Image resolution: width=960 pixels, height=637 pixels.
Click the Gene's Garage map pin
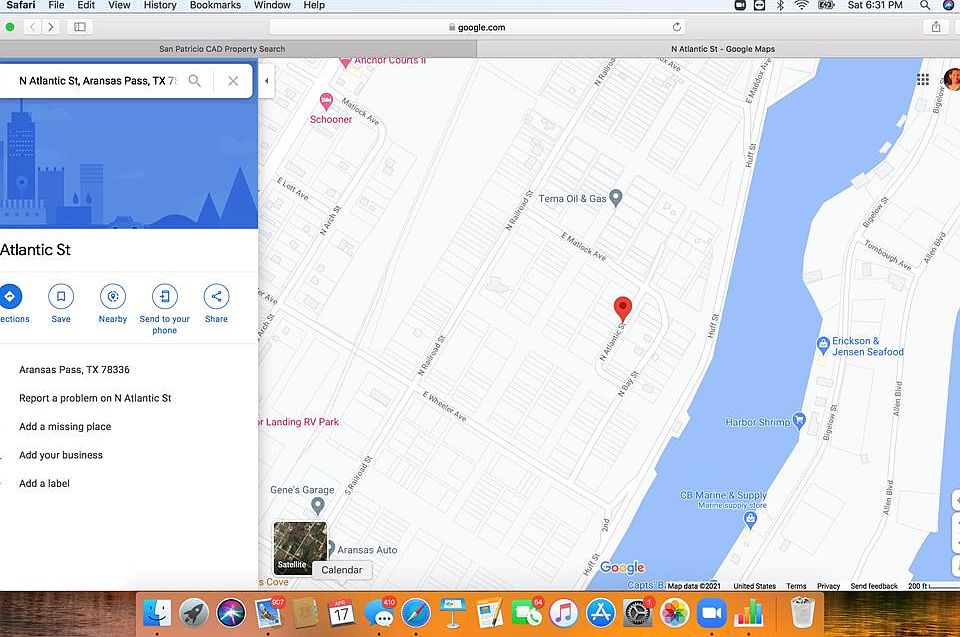[317, 506]
